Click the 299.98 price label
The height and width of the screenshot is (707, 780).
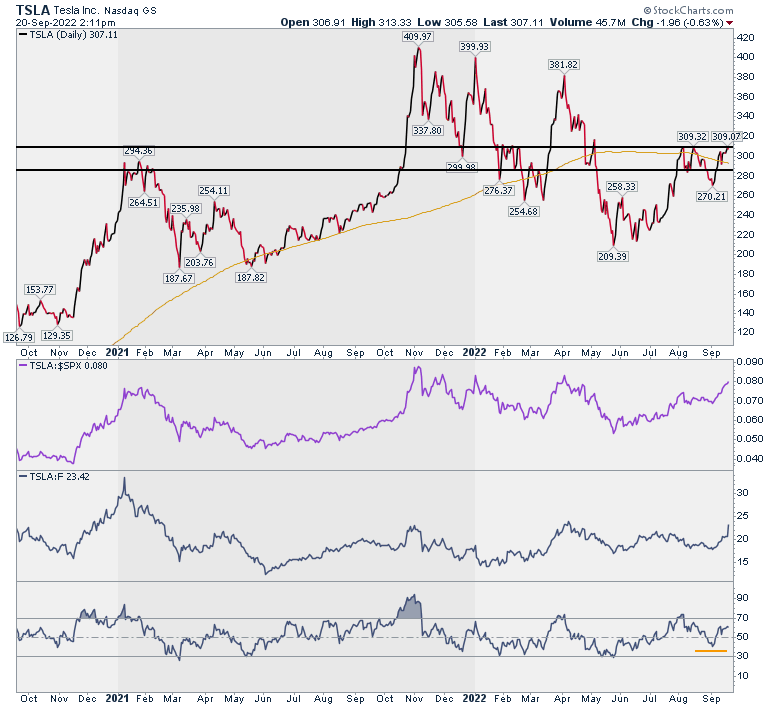point(462,168)
